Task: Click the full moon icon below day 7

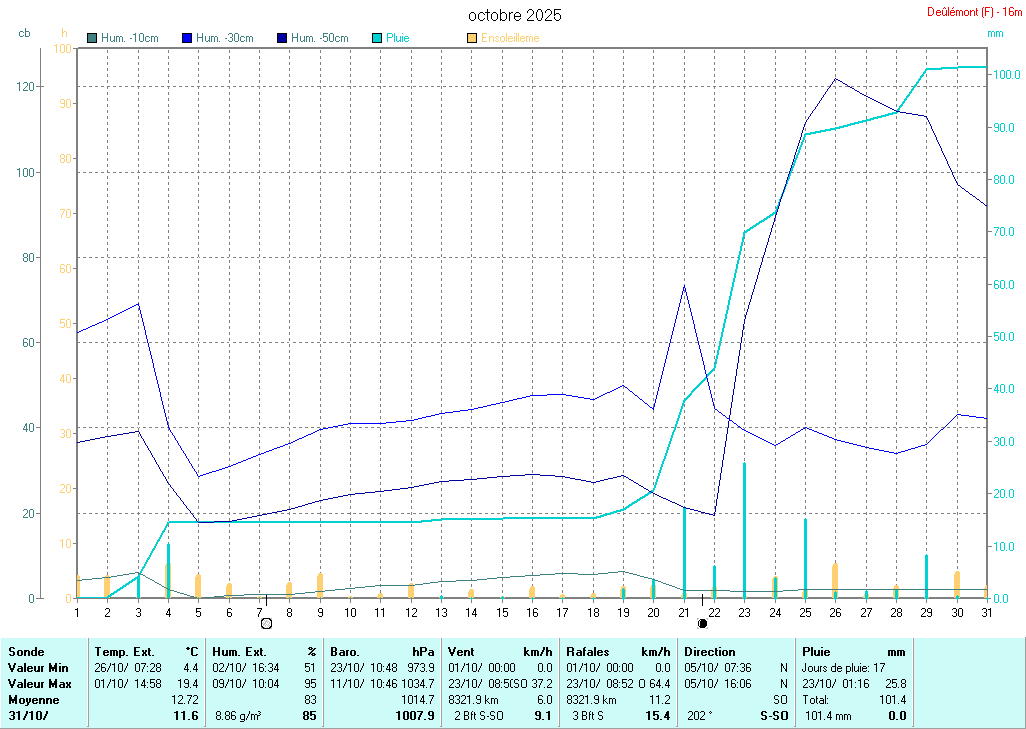Action: pyautogui.click(x=266, y=624)
